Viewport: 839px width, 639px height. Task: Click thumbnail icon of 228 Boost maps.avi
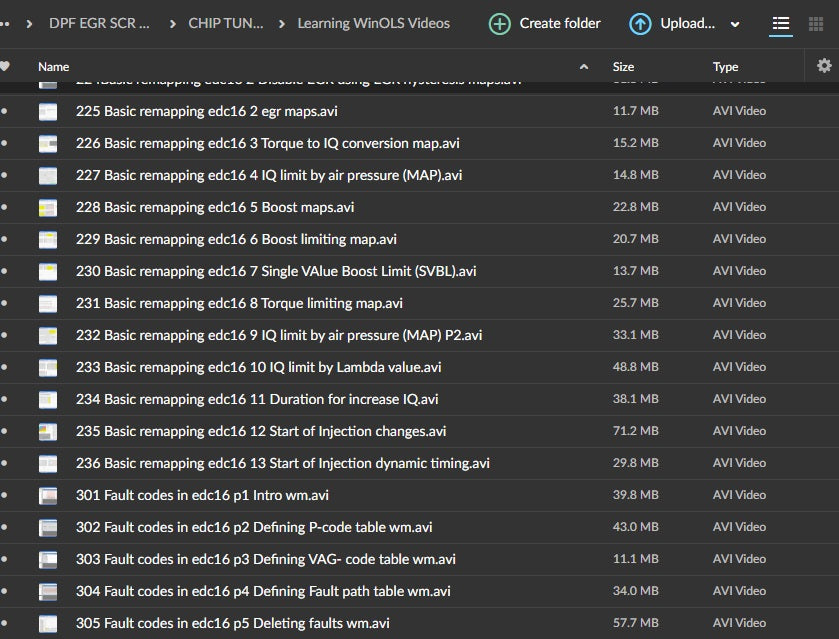click(x=48, y=208)
